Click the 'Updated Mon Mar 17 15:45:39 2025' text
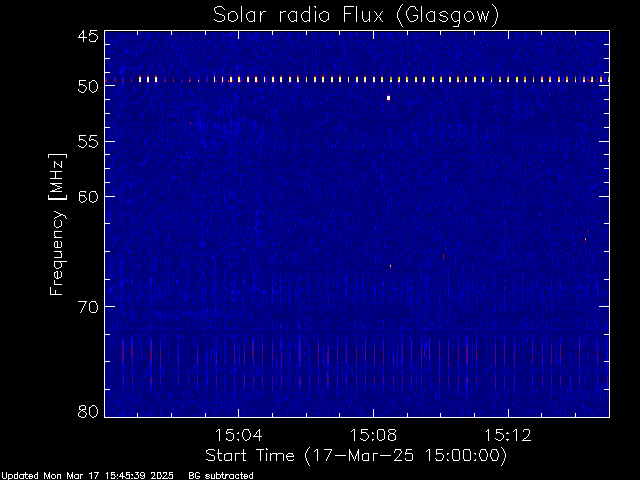The height and width of the screenshot is (480, 640). click(87, 476)
